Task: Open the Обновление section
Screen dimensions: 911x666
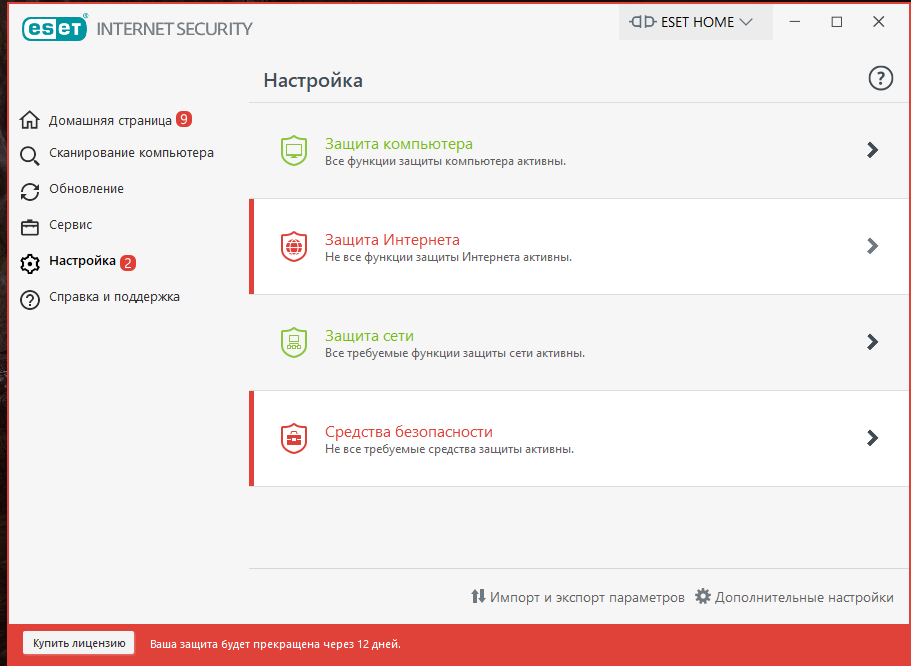Action: tap(87, 189)
